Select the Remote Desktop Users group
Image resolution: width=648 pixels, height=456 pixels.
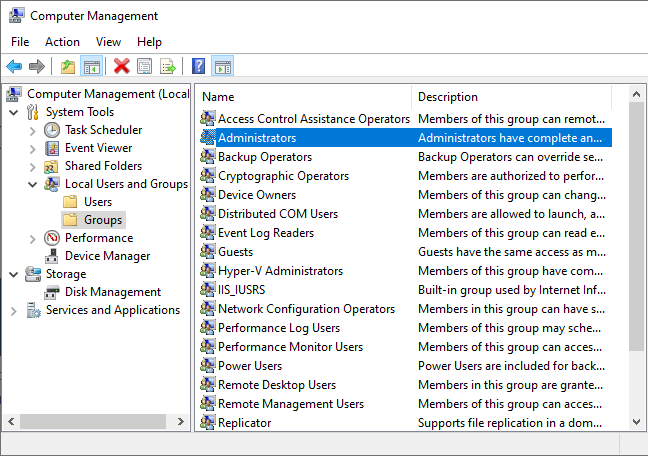pos(277,385)
